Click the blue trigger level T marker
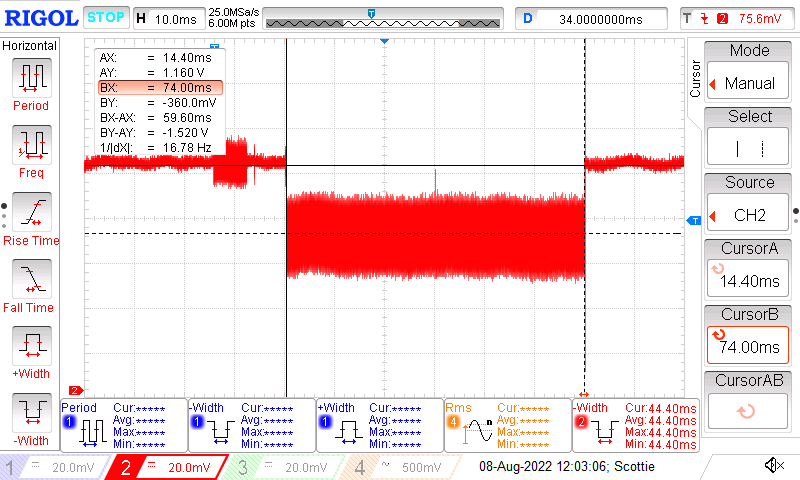Screen dimensions: 800x480 click(694, 220)
